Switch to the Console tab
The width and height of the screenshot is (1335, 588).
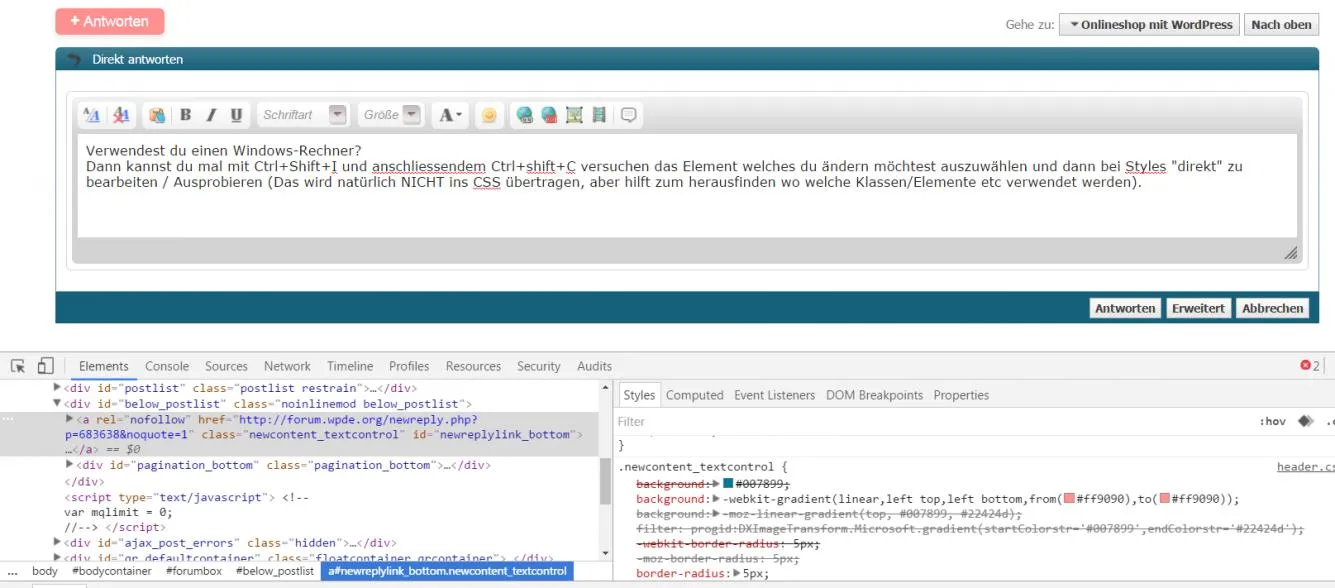[x=167, y=366]
